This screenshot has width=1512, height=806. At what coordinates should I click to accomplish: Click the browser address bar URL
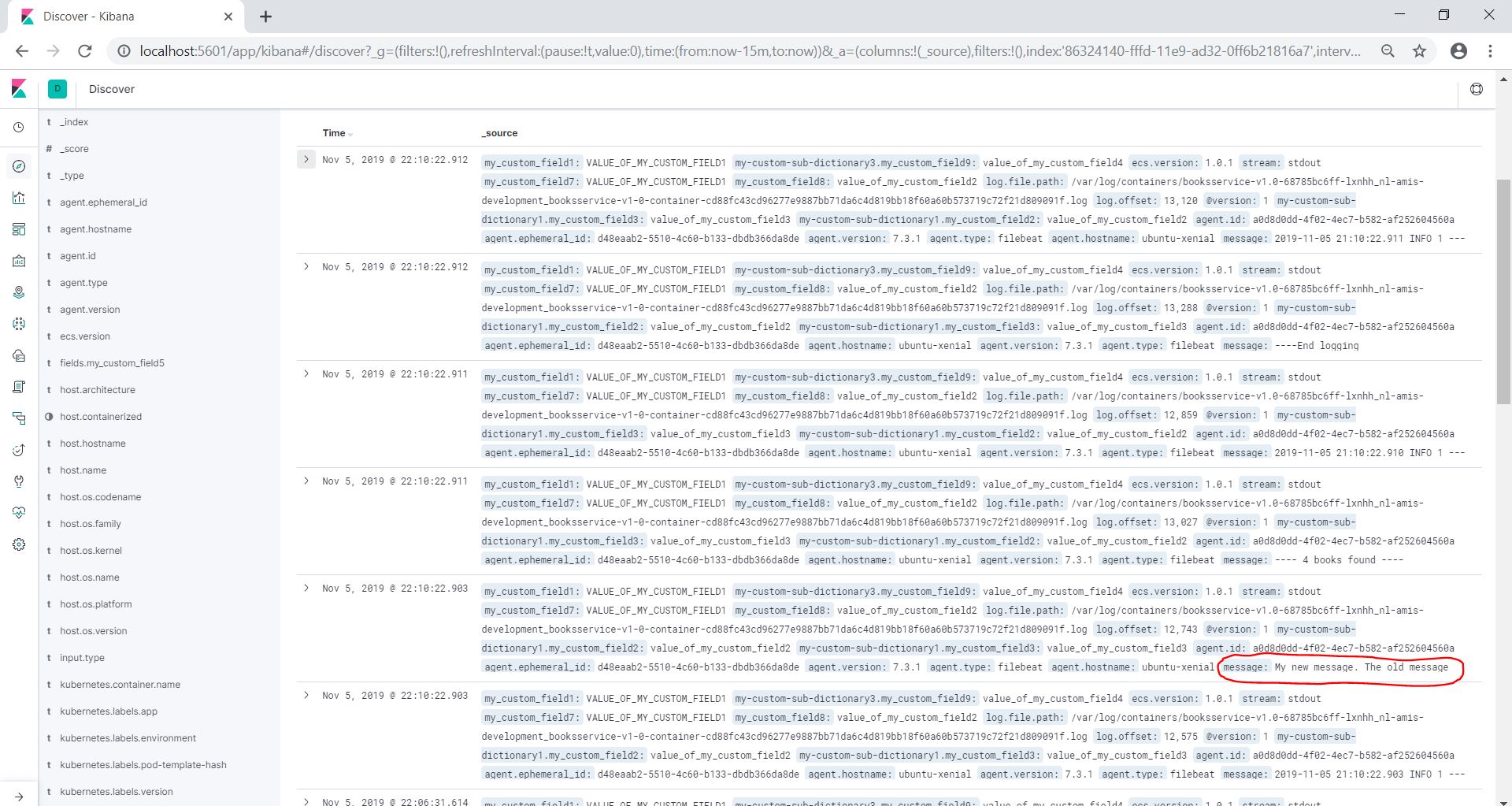750,51
